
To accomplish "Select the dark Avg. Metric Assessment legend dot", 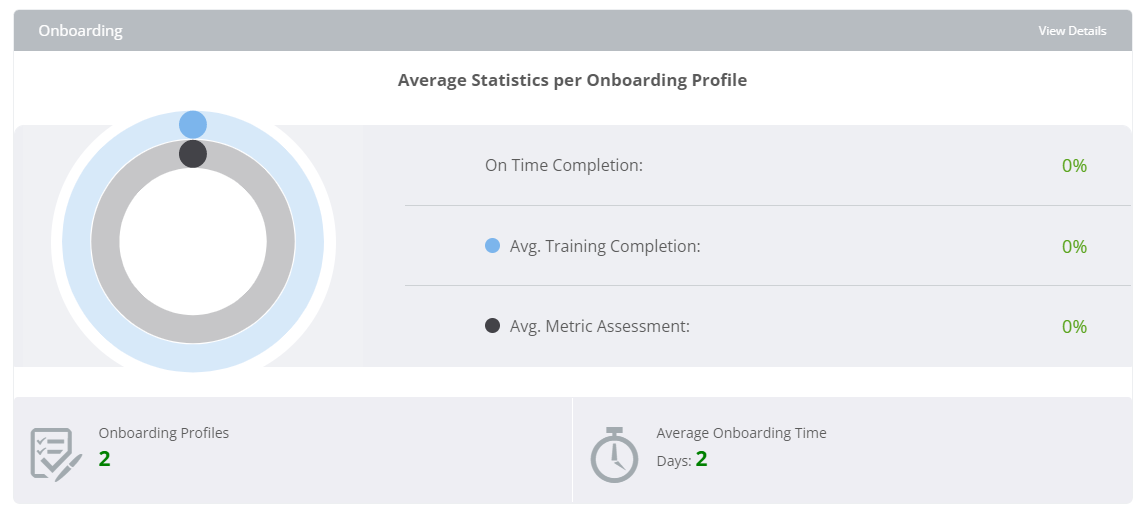I will pyautogui.click(x=492, y=326).
